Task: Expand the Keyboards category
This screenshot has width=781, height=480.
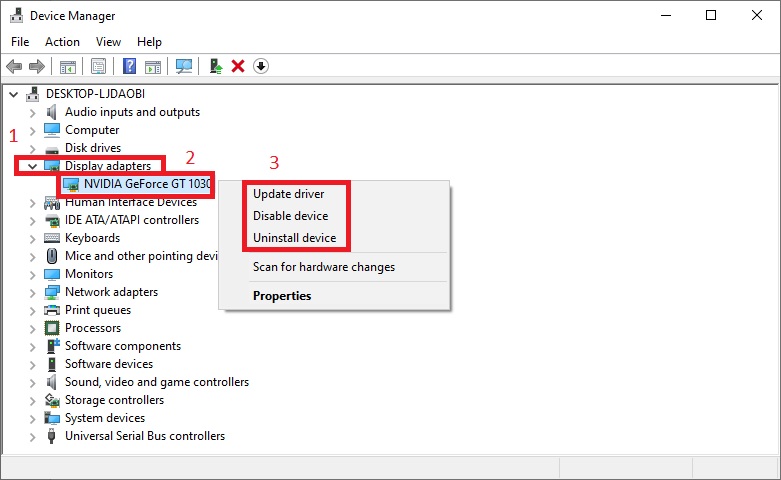Action: click(32, 239)
